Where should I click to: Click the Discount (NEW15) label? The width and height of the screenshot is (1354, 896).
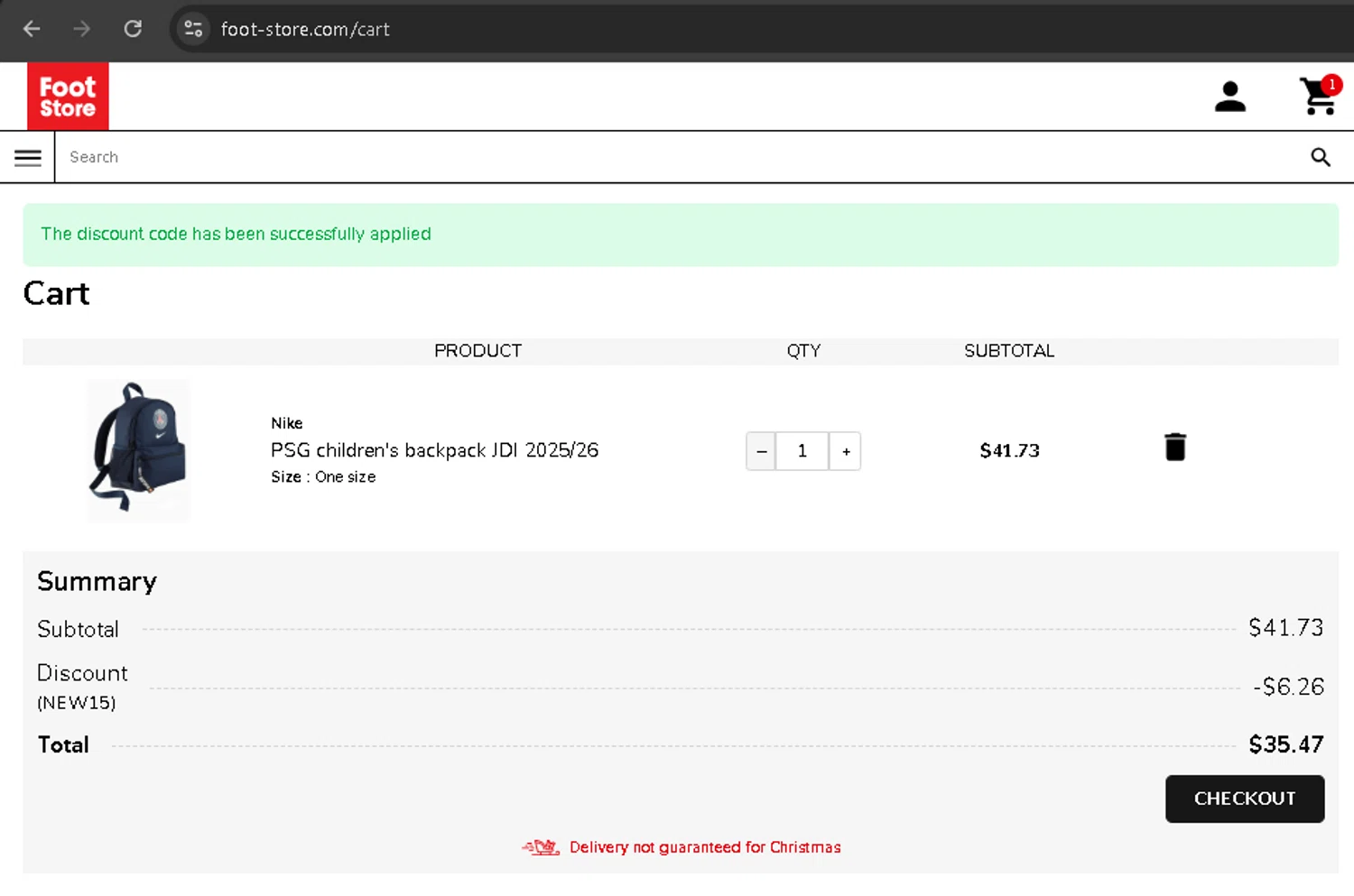click(x=82, y=687)
